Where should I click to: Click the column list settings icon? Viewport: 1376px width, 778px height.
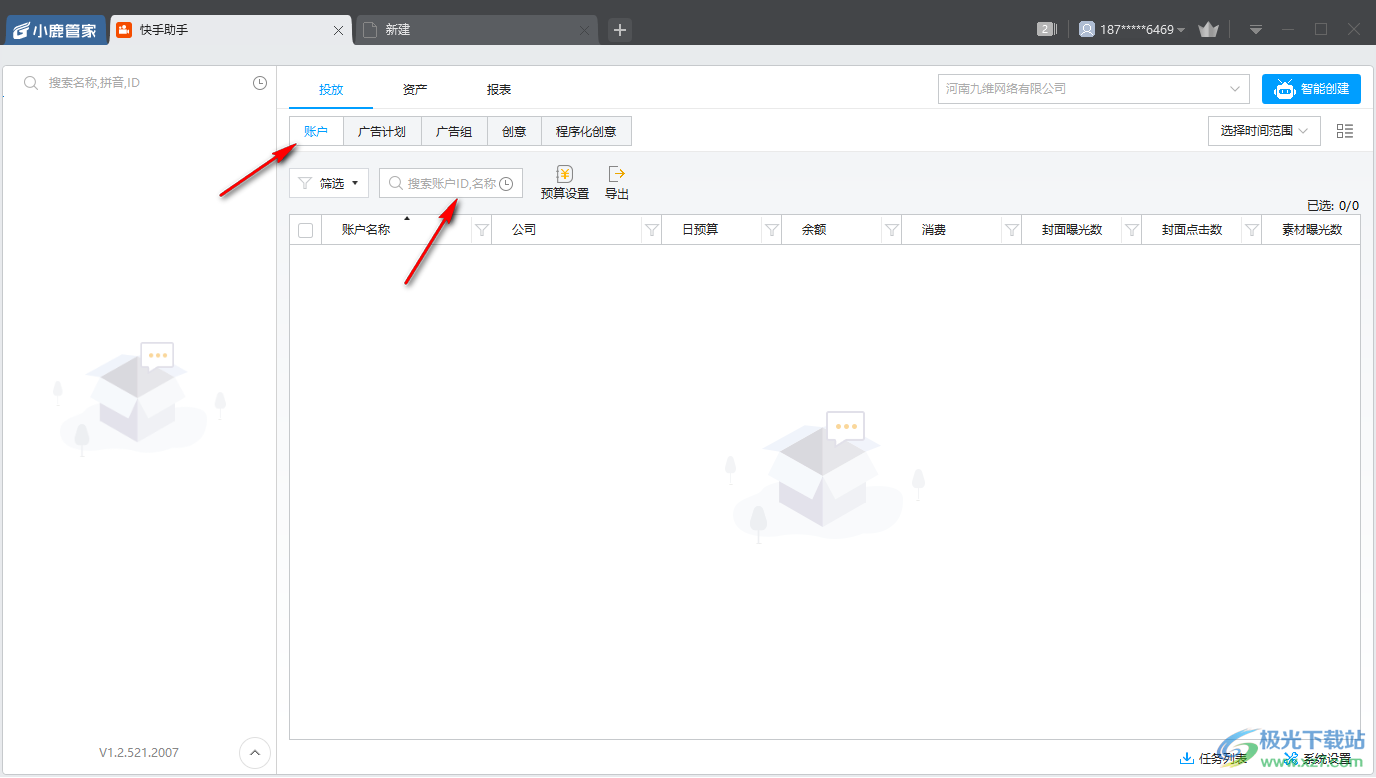pyautogui.click(x=1345, y=131)
